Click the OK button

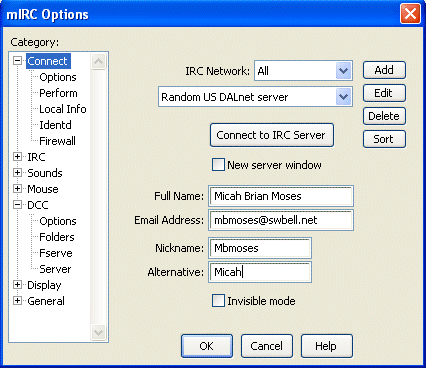(207, 346)
